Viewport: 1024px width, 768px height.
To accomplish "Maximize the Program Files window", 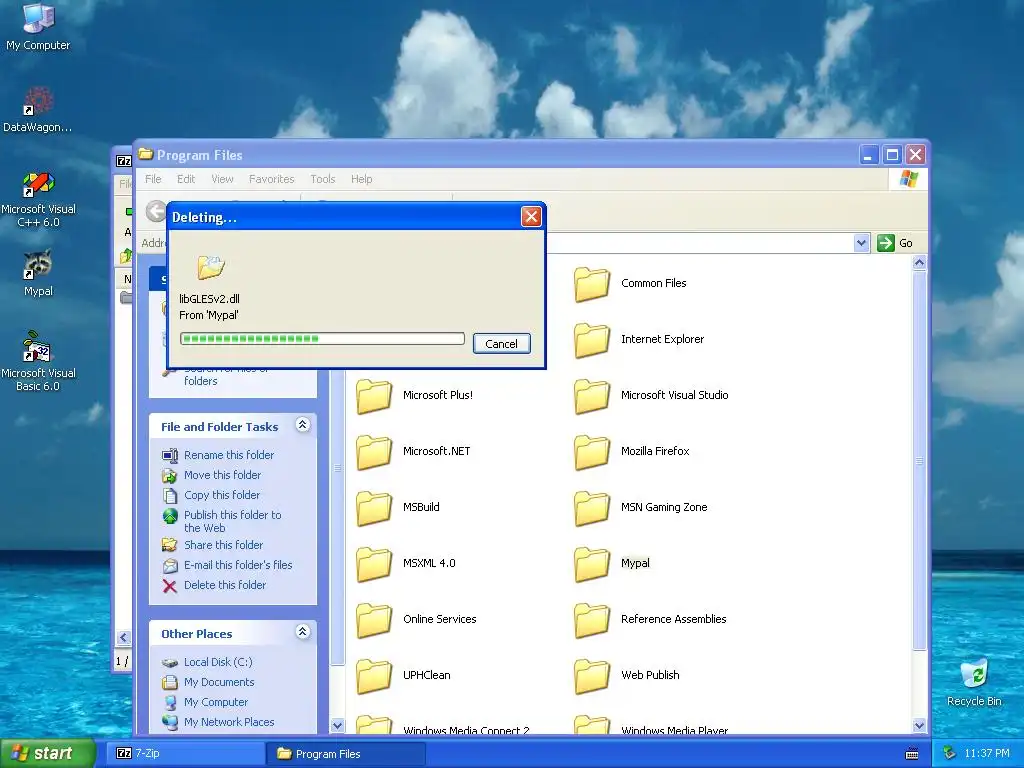I will tap(892, 155).
